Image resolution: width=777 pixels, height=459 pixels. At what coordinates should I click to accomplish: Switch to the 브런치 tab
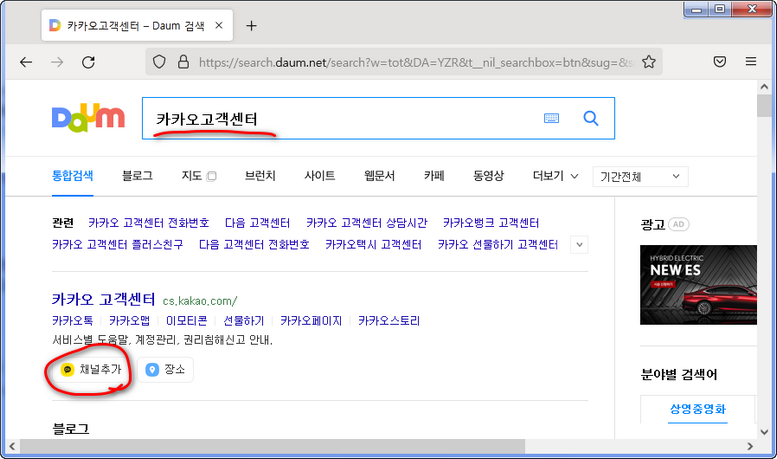click(260, 175)
